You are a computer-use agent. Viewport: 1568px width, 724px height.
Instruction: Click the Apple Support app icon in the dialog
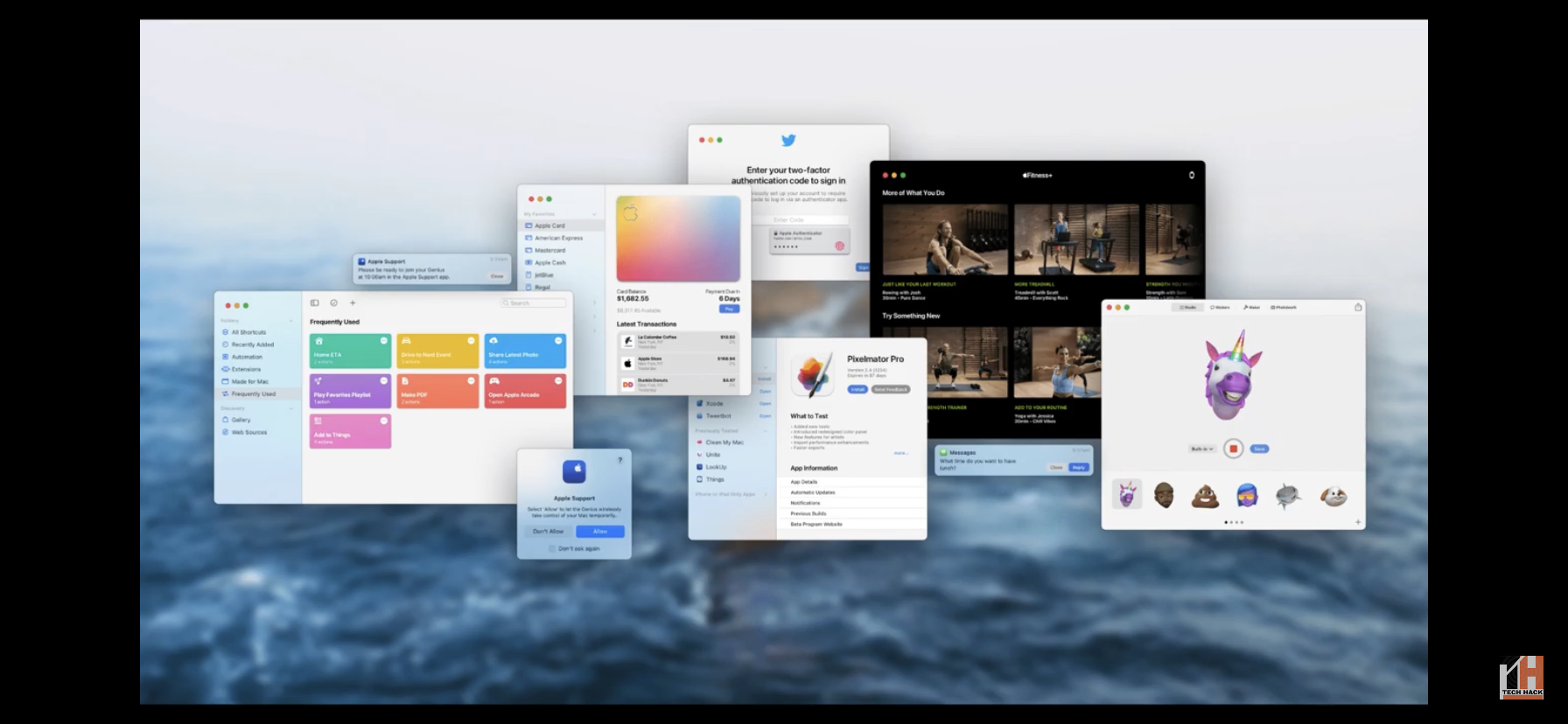click(574, 472)
